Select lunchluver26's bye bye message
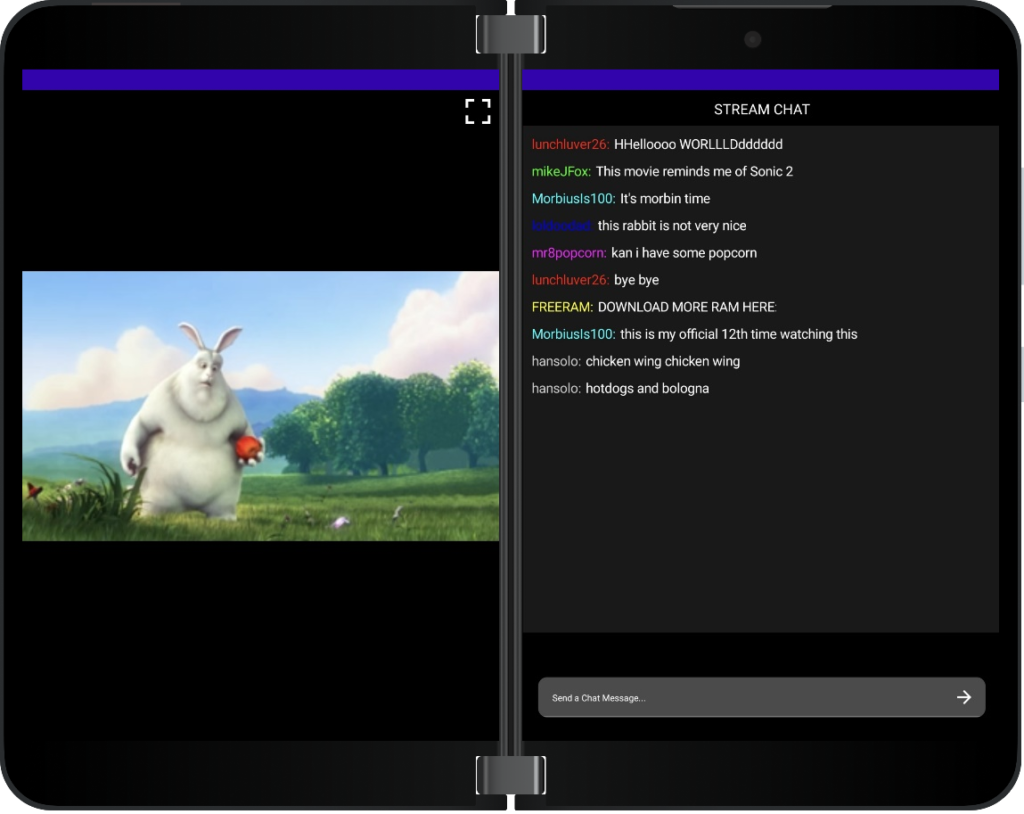 coord(636,280)
